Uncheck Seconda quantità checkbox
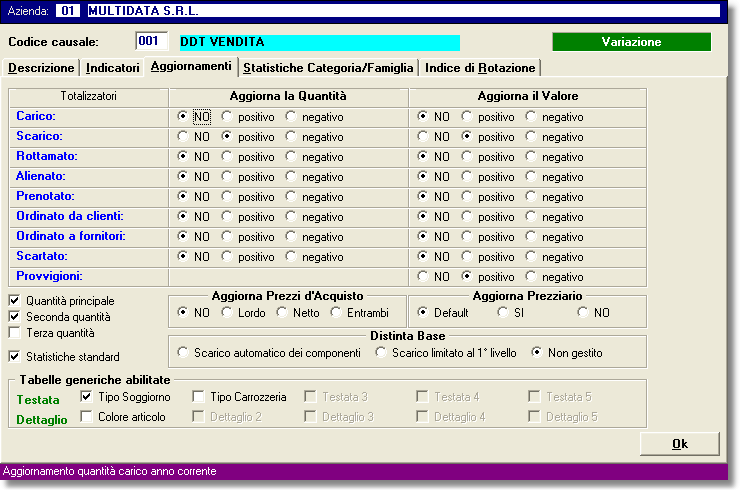 (x=15, y=317)
